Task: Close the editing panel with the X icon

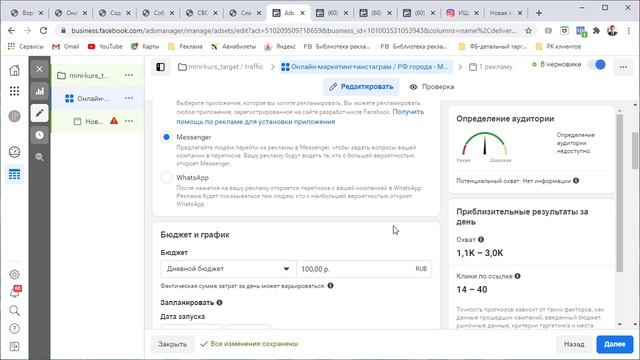Action: pos(40,69)
